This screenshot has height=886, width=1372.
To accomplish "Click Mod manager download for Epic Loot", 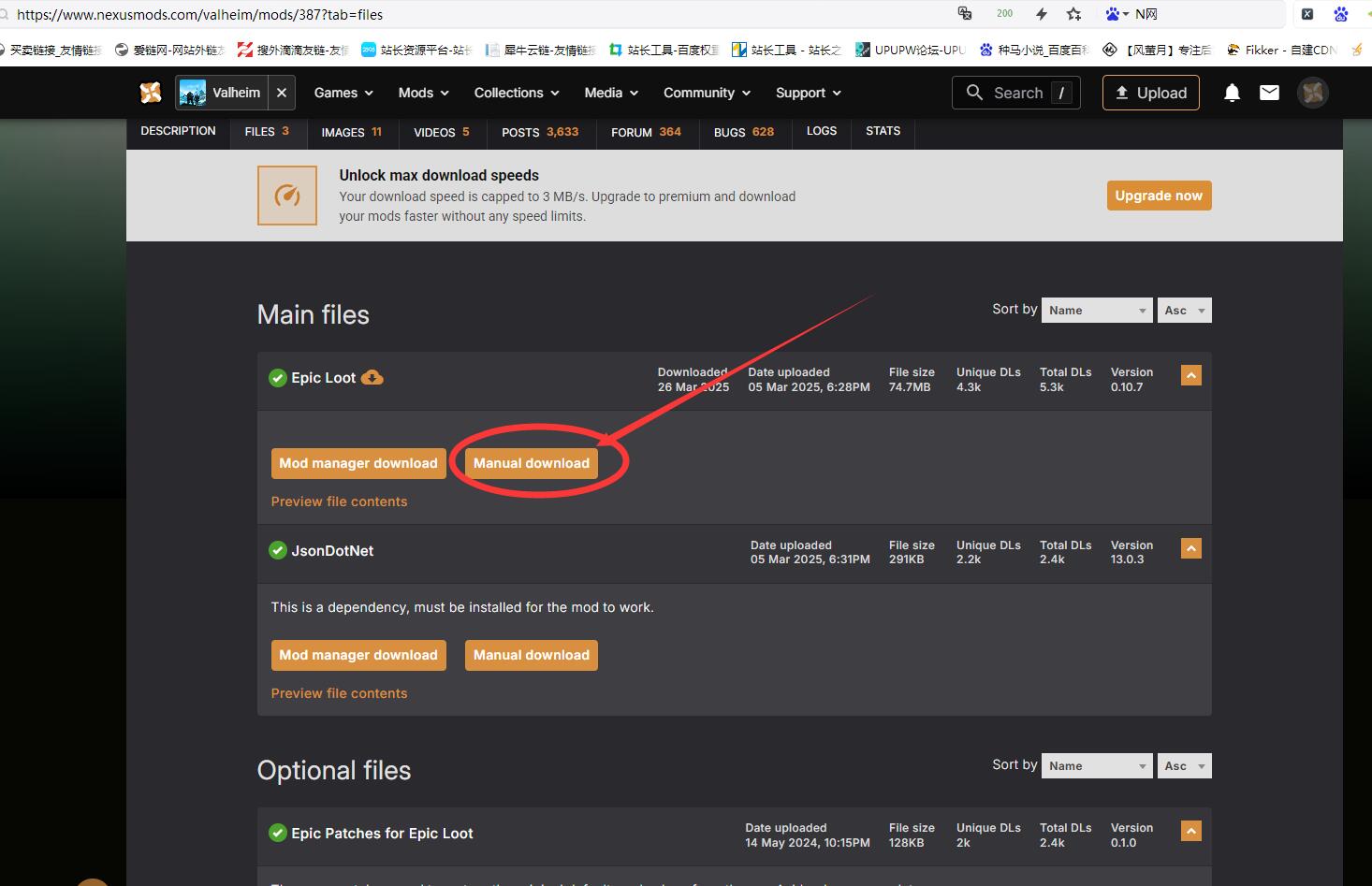I will pyautogui.click(x=358, y=463).
